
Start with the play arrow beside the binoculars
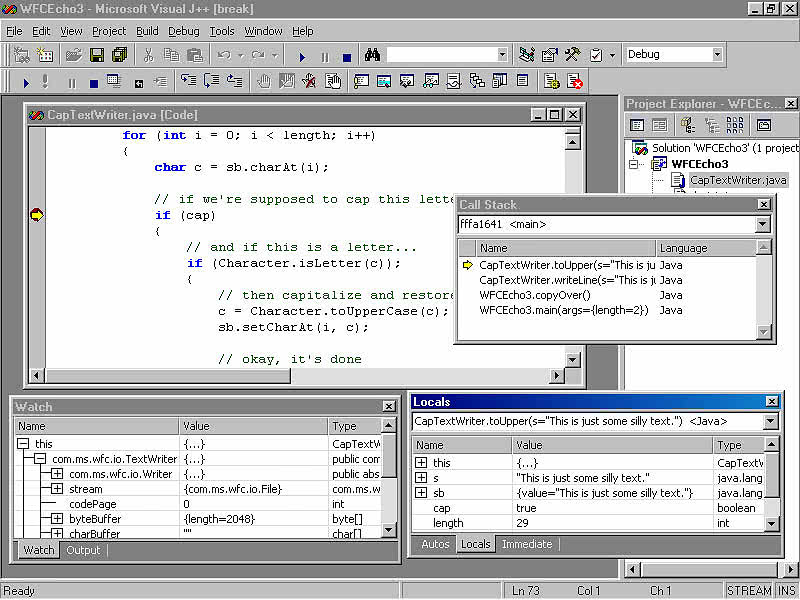(x=302, y=57)
